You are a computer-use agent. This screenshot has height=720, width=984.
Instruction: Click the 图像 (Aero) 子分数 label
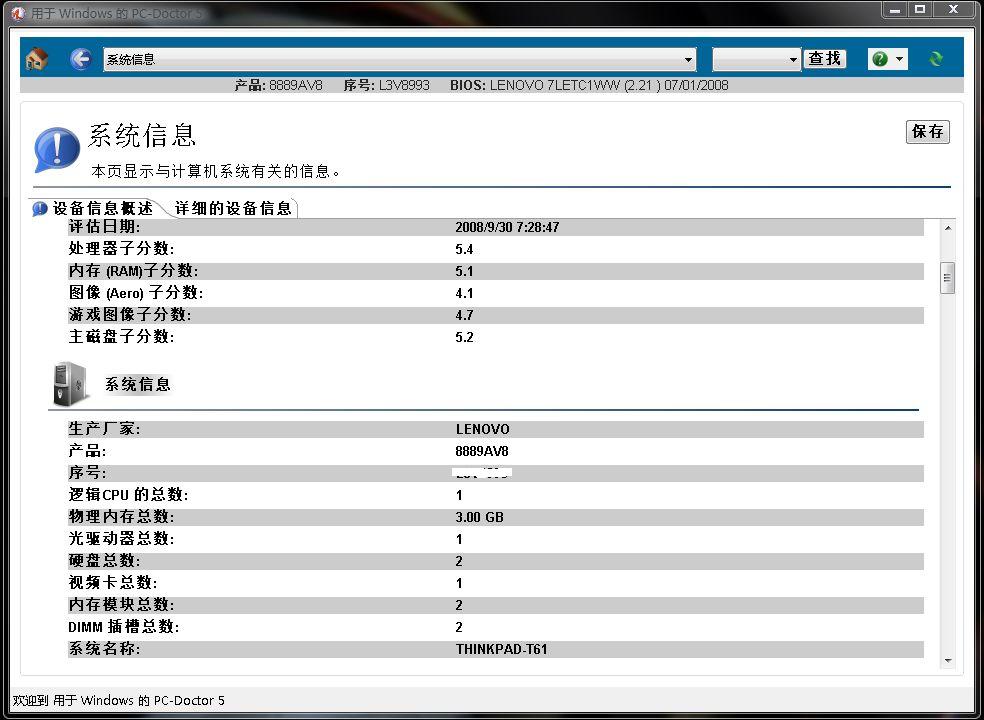coord(136,293)
